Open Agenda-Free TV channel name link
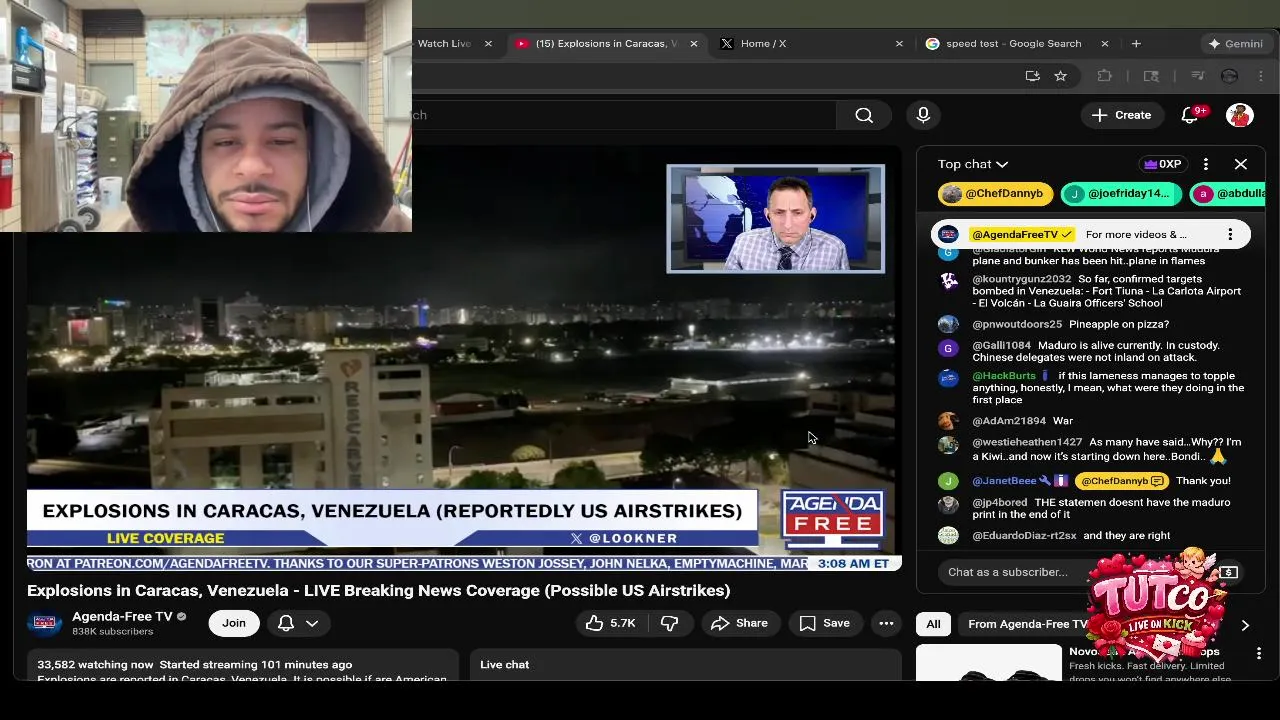The width and height of the screenshot is (1280, 720). pyautogui.click(x=122, y=616)
